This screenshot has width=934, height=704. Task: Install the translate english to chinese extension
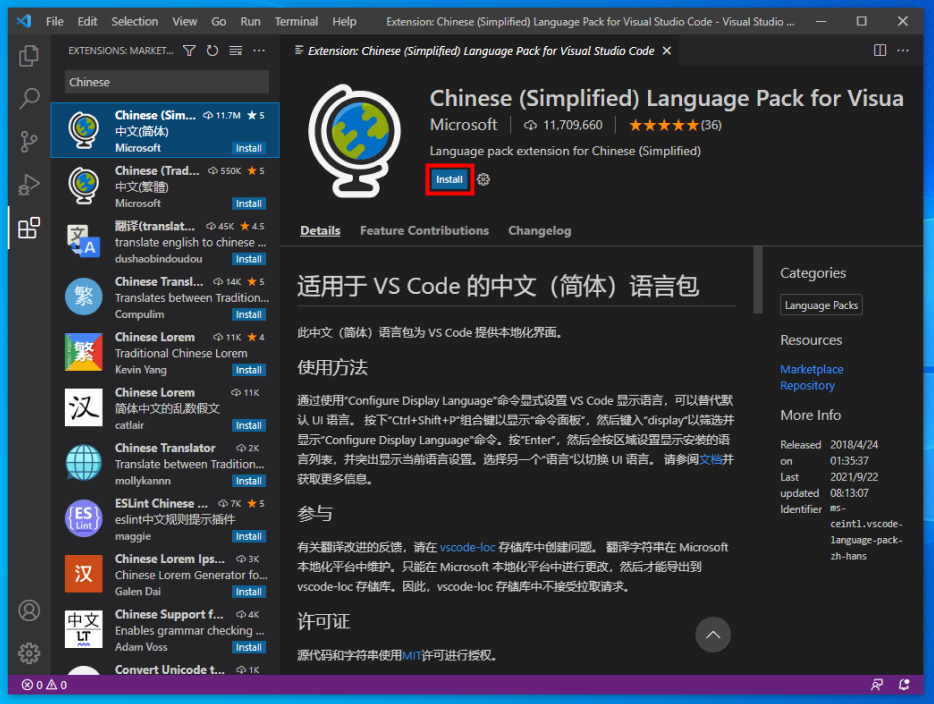(248, 259)
